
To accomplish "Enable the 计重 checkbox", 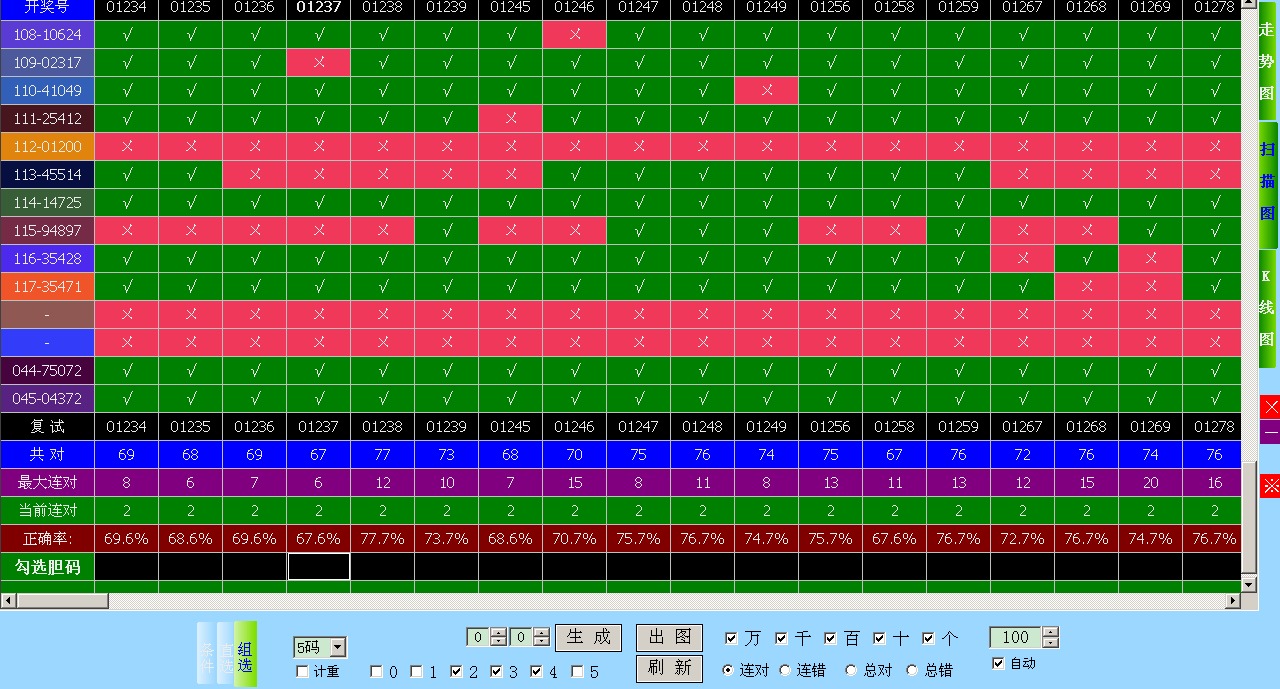I will [303, 672].
